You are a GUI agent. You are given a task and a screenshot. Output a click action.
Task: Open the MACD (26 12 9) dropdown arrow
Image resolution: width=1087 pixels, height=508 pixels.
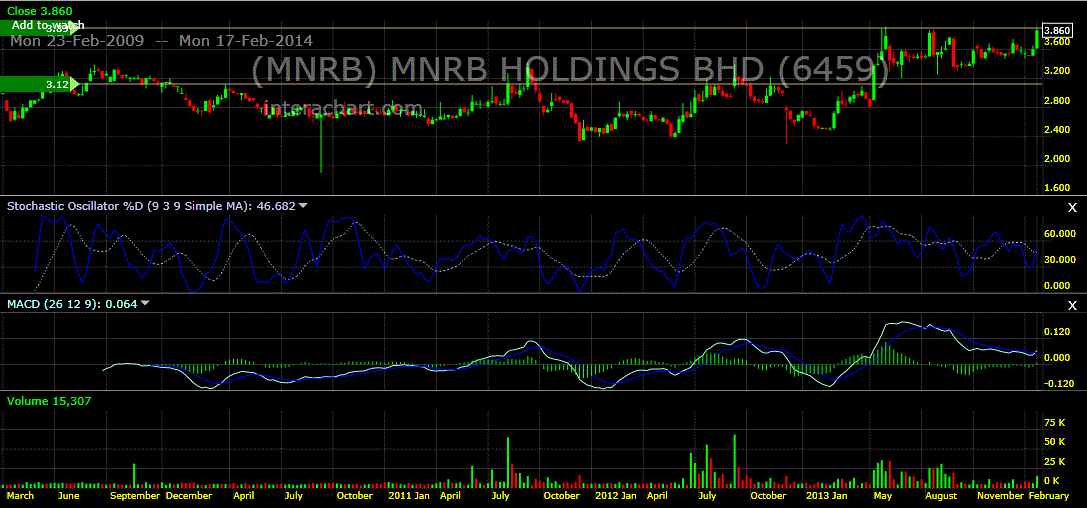(145, 304)
